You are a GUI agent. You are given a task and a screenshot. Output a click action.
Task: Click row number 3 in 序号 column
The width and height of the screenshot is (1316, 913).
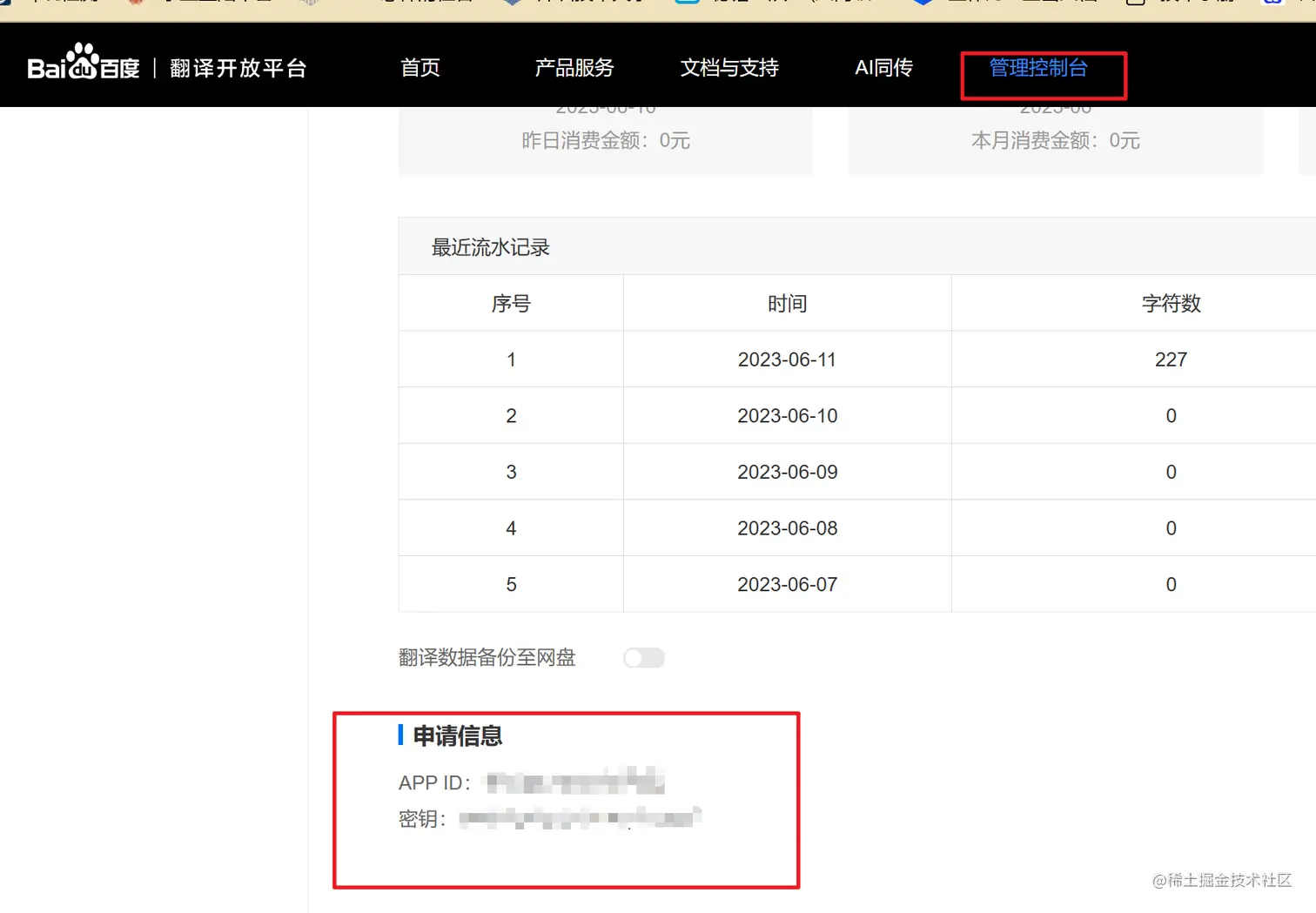pos(511,472)
